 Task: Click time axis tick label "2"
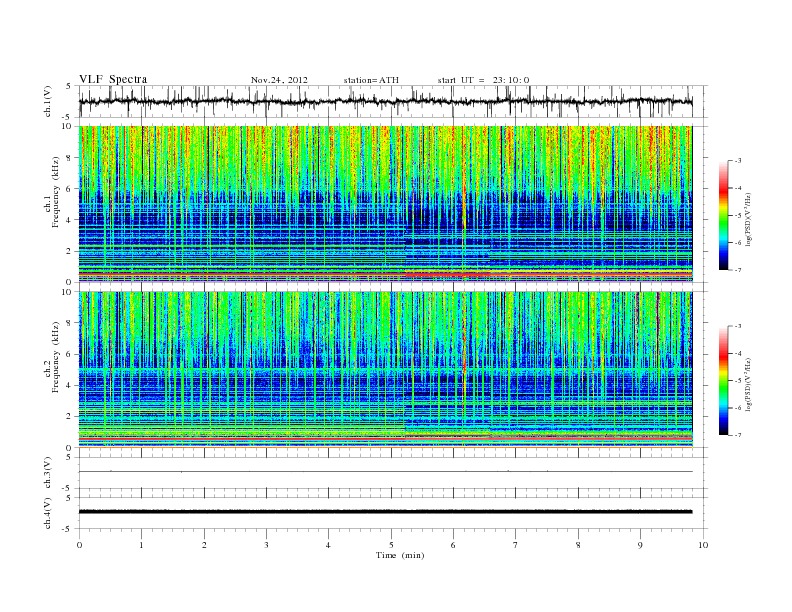click(x=204, y=545)
